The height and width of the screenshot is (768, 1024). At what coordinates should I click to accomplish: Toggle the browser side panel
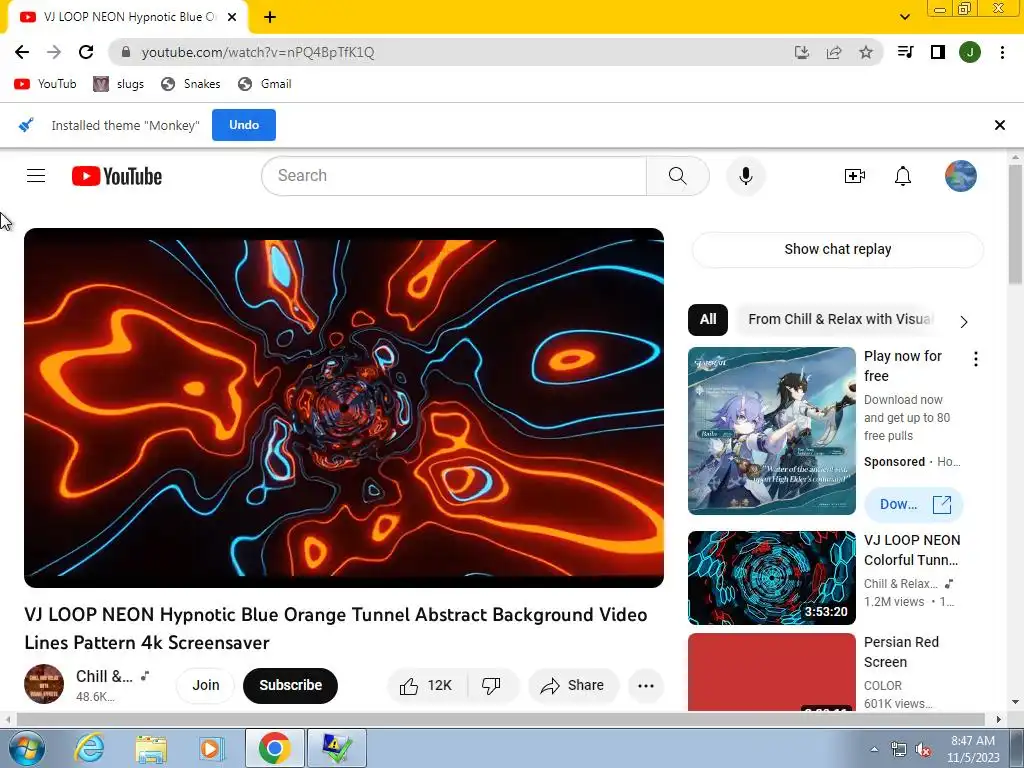pos(938,52)
